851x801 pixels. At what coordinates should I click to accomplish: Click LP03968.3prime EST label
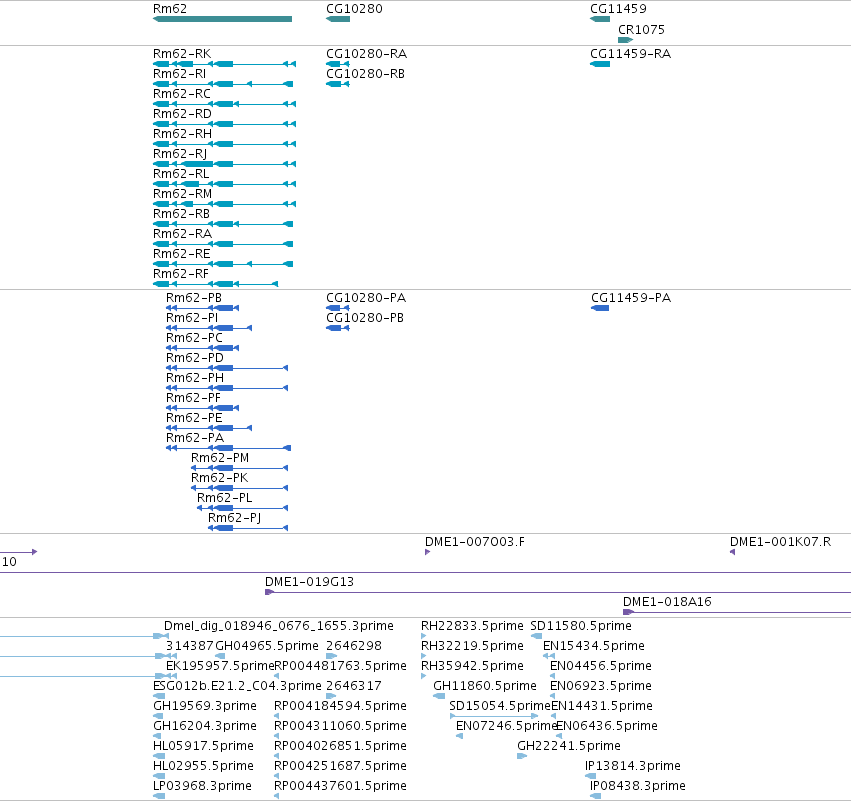click(202, 786)
